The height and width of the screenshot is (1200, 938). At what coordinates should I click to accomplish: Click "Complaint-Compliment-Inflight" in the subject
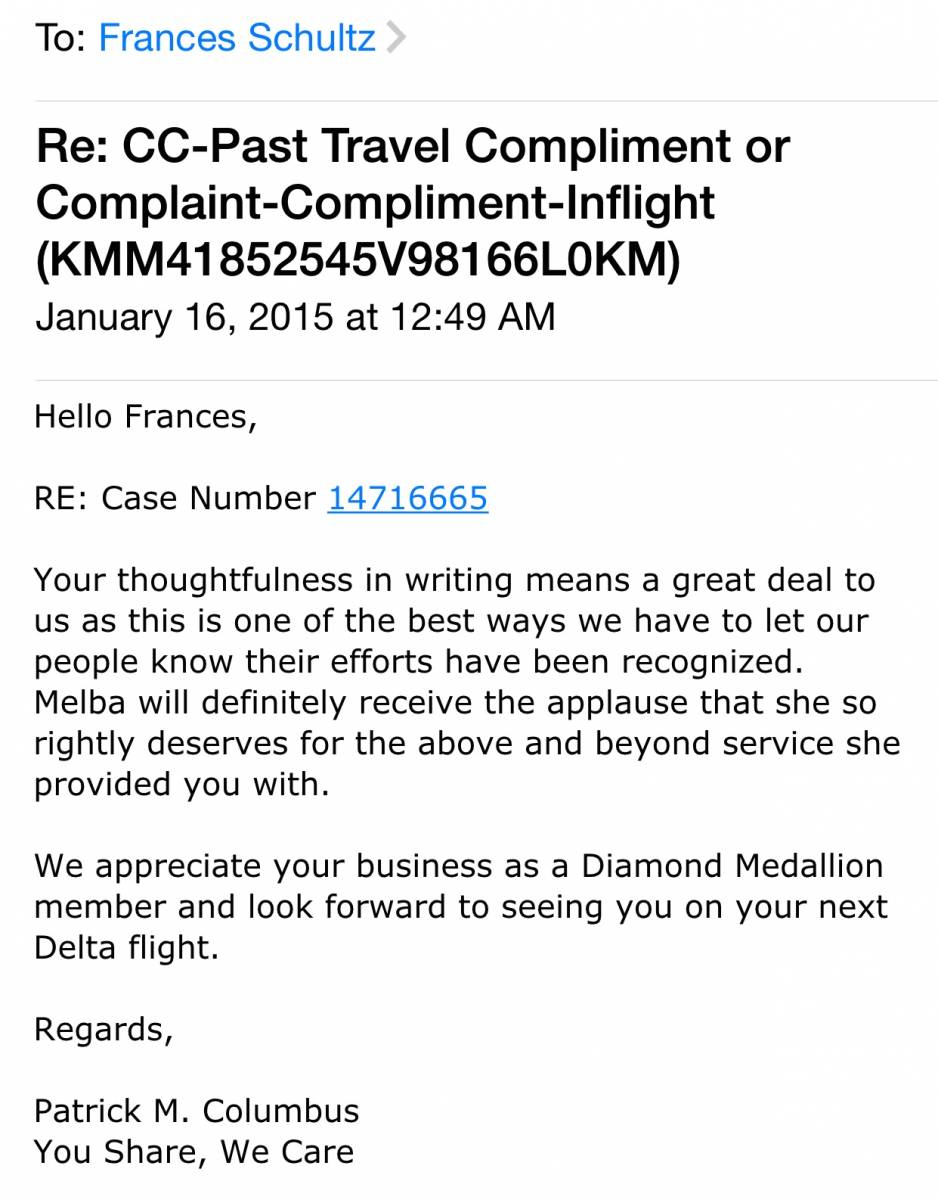[375, 203]
